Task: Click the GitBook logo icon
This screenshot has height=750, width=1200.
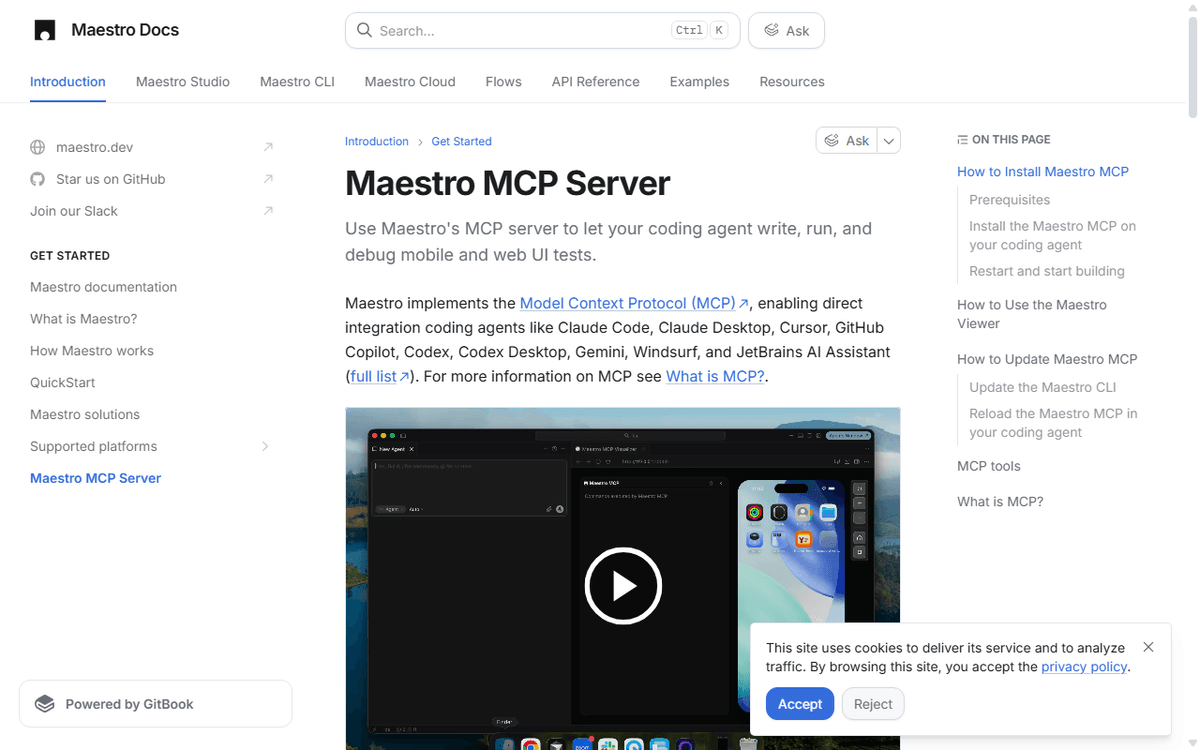Action: click(45, 704)
